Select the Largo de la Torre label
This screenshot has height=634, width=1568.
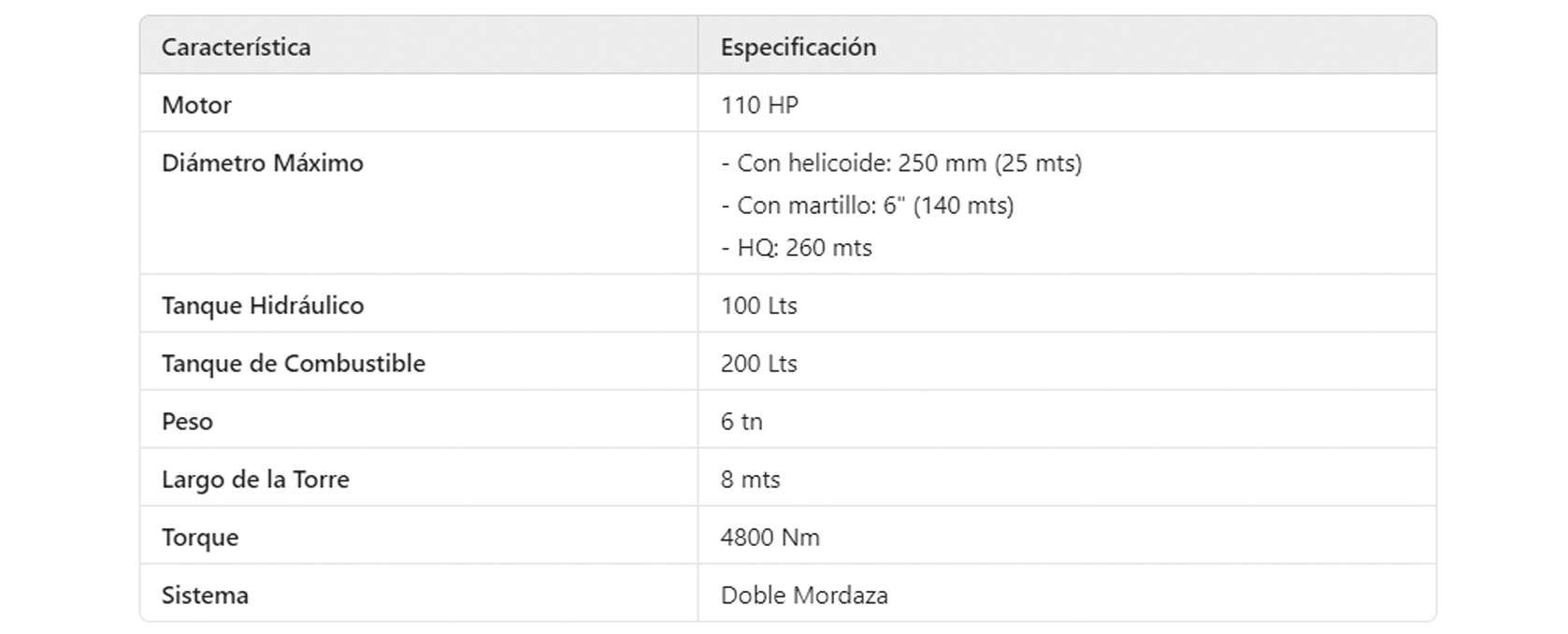(x=255, y=480)
